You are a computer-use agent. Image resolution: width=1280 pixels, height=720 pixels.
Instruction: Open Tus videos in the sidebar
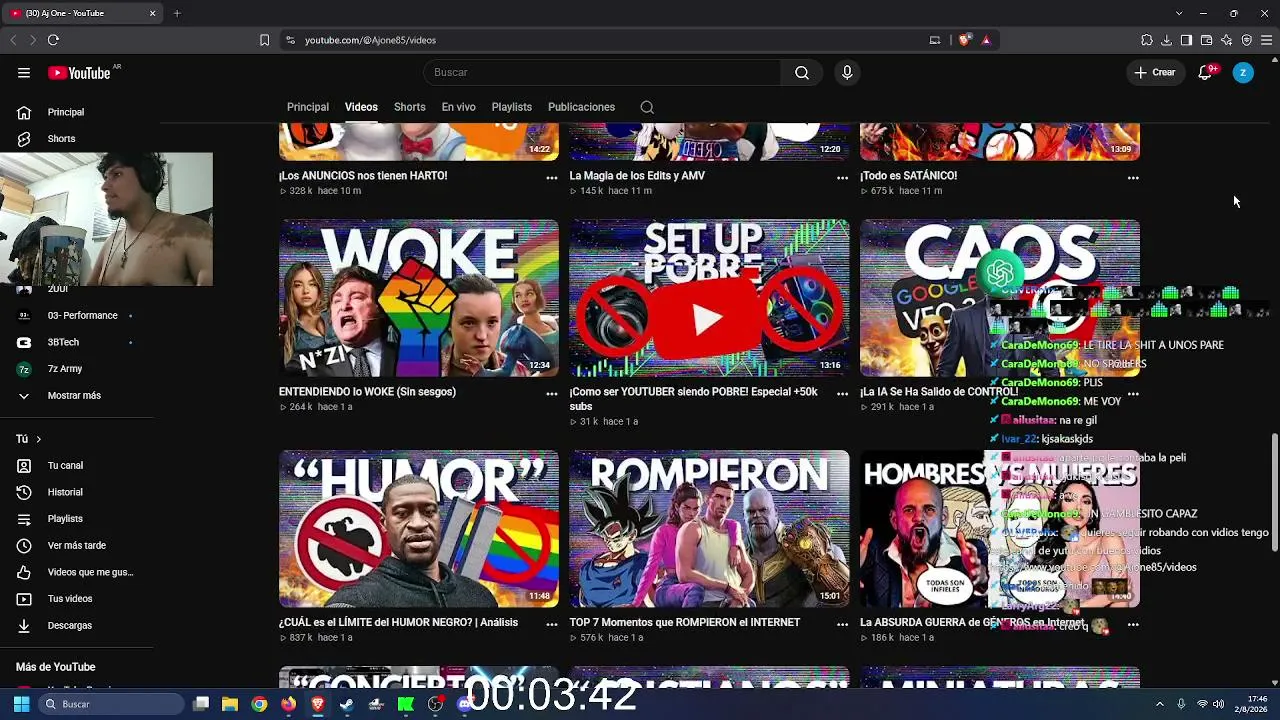tap(70, 599)
